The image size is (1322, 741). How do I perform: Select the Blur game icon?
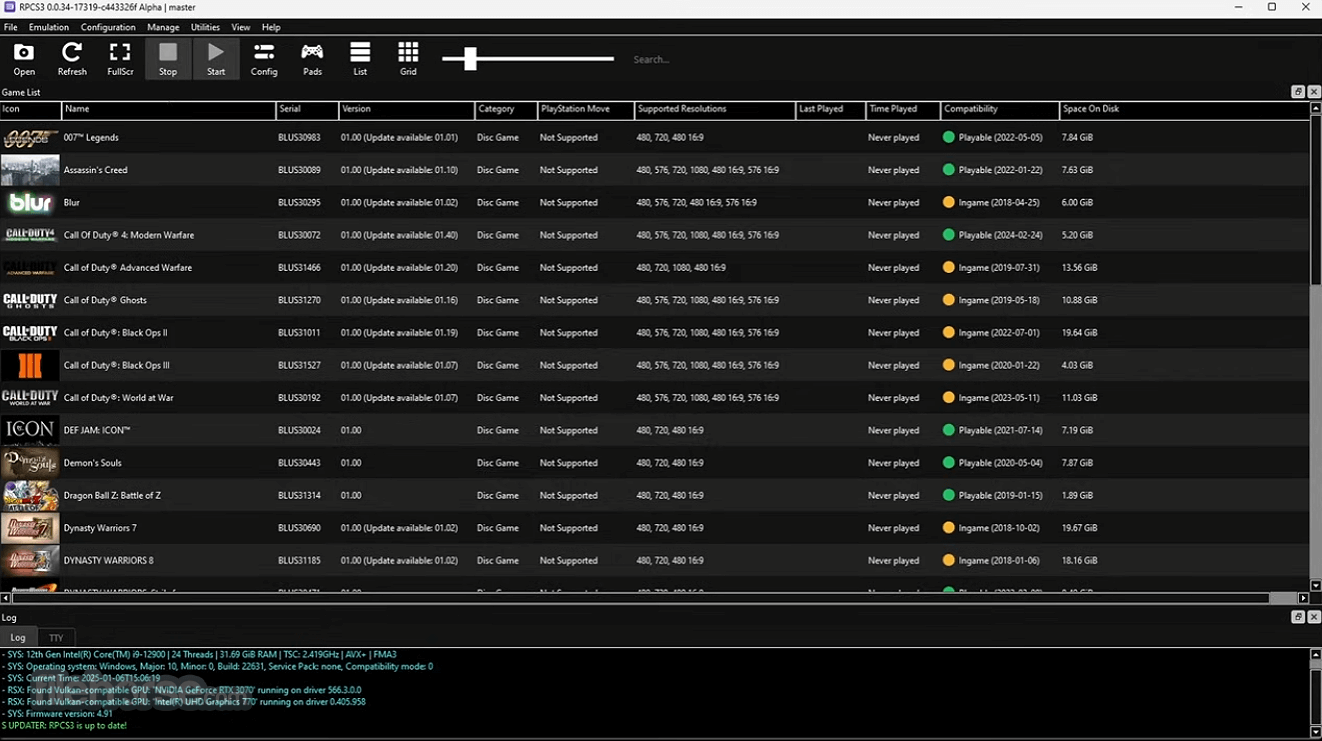30,203
